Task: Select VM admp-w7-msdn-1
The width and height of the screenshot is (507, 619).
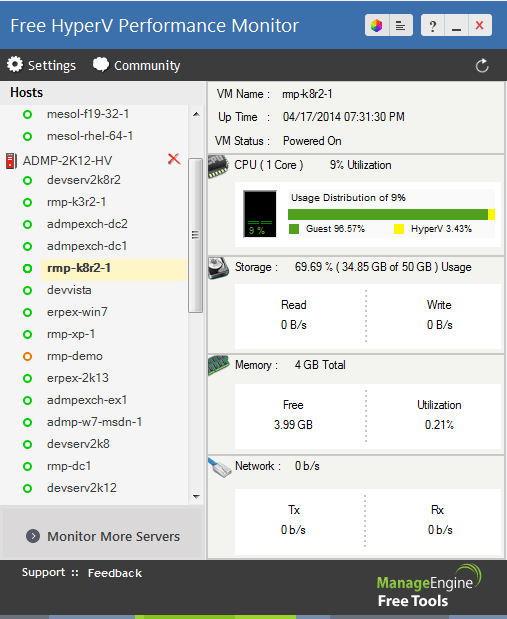Action: (x=94, y=422)
